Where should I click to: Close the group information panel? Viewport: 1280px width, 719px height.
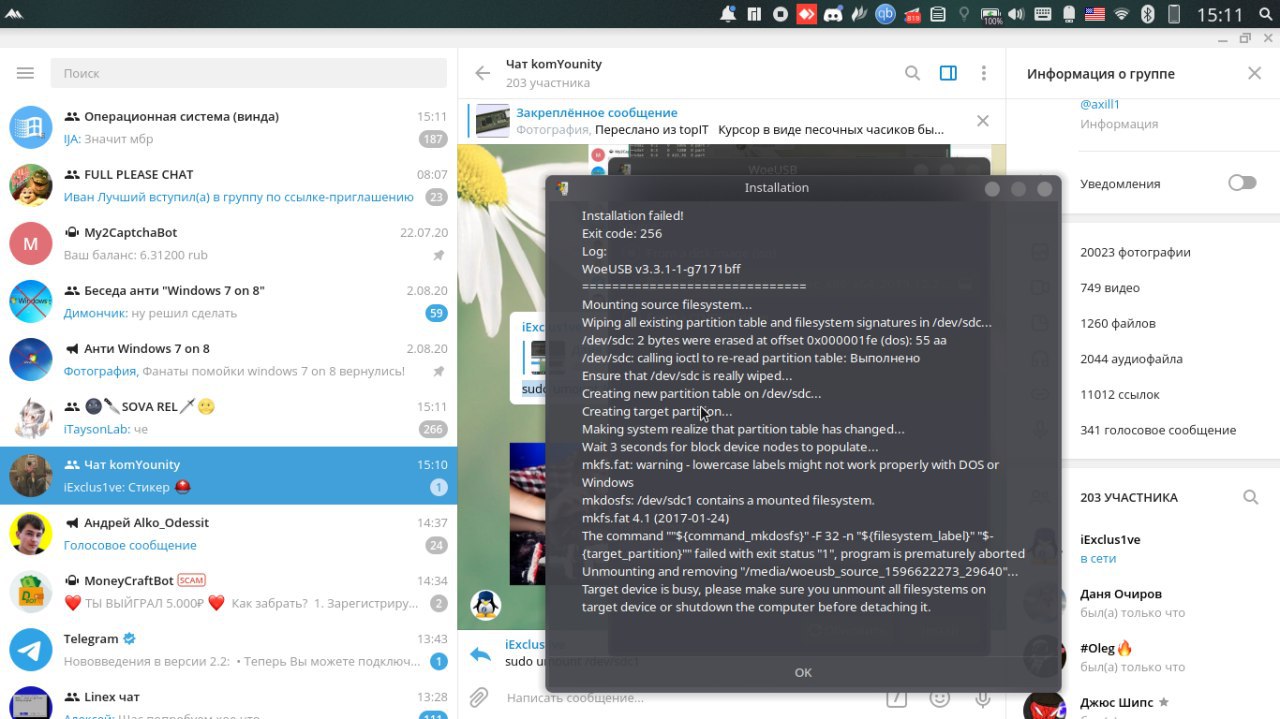click(x=1255, y=73)
